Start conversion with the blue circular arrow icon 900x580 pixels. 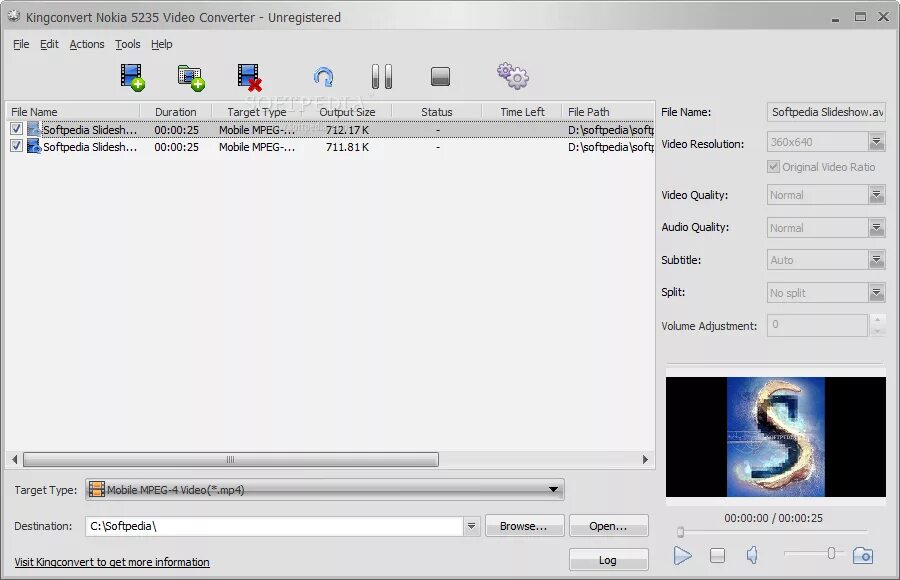point(324,77)
